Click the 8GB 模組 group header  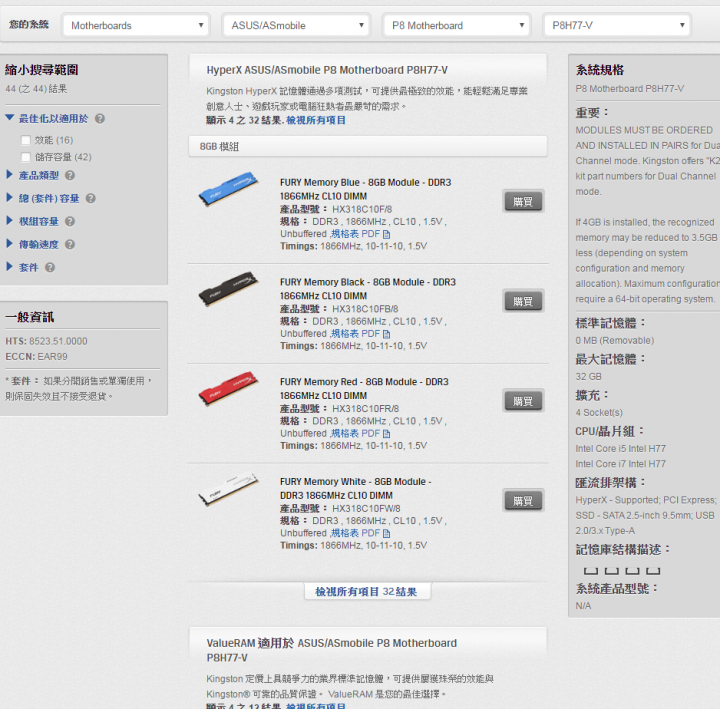click(368, 146)
